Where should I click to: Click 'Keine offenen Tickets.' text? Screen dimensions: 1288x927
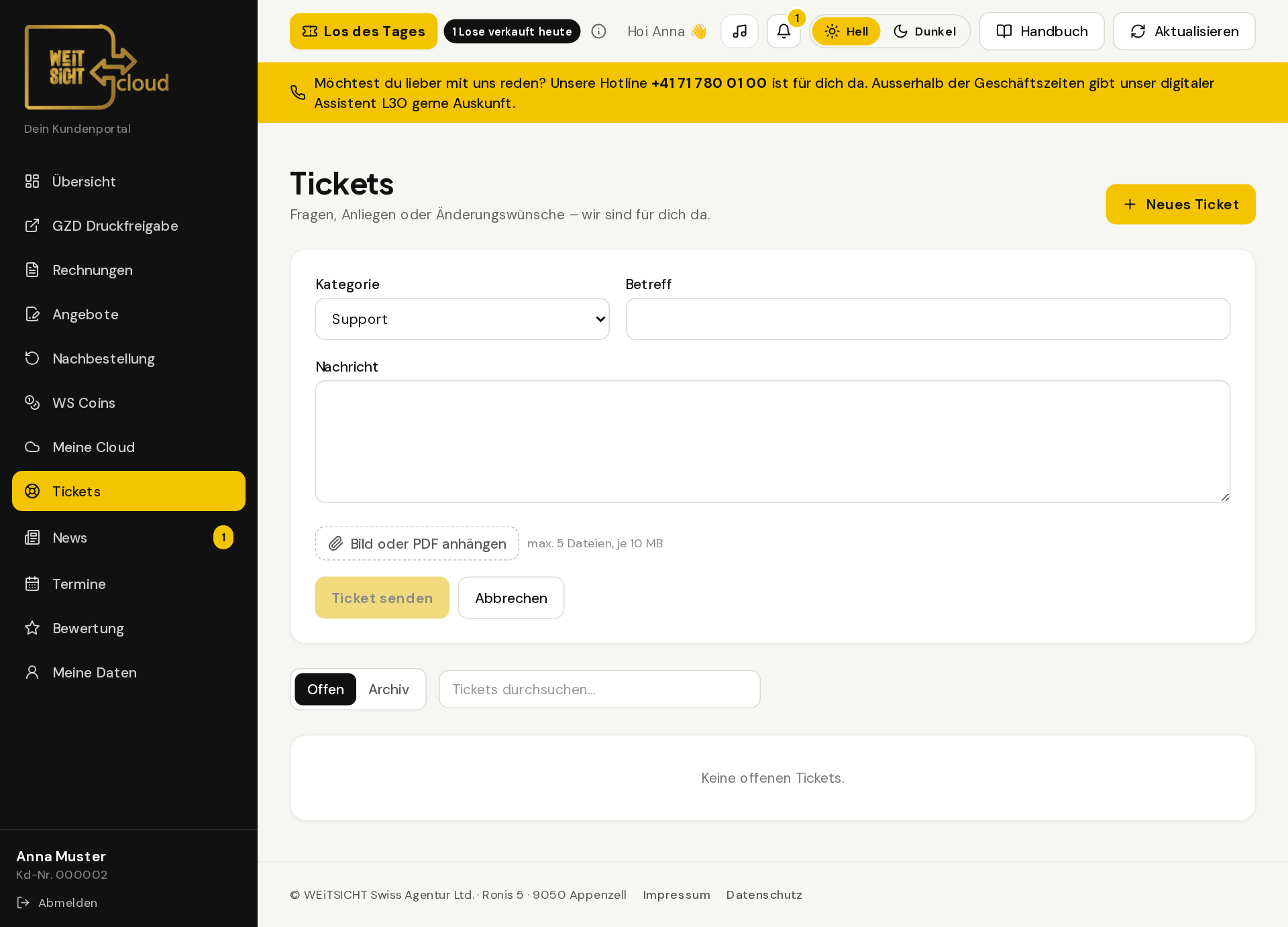773,778
